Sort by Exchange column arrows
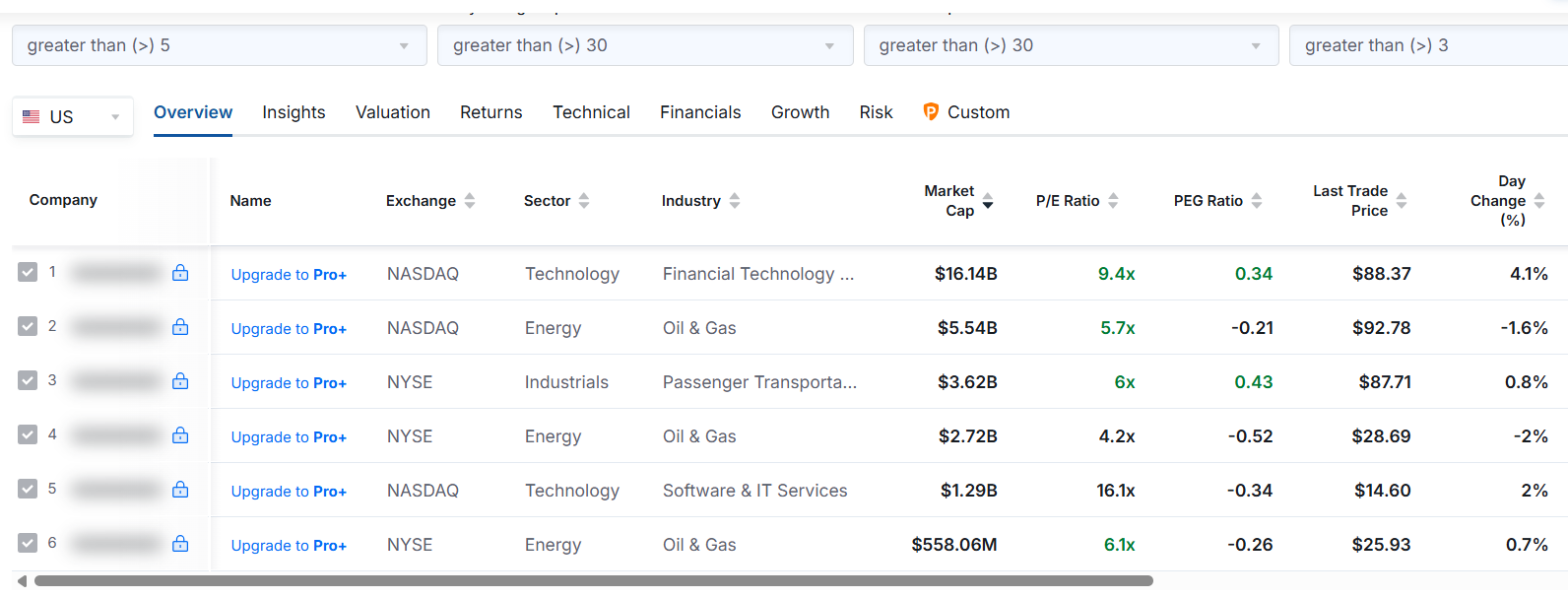This screenshot has height=598, width=1568. click(470, 201)
